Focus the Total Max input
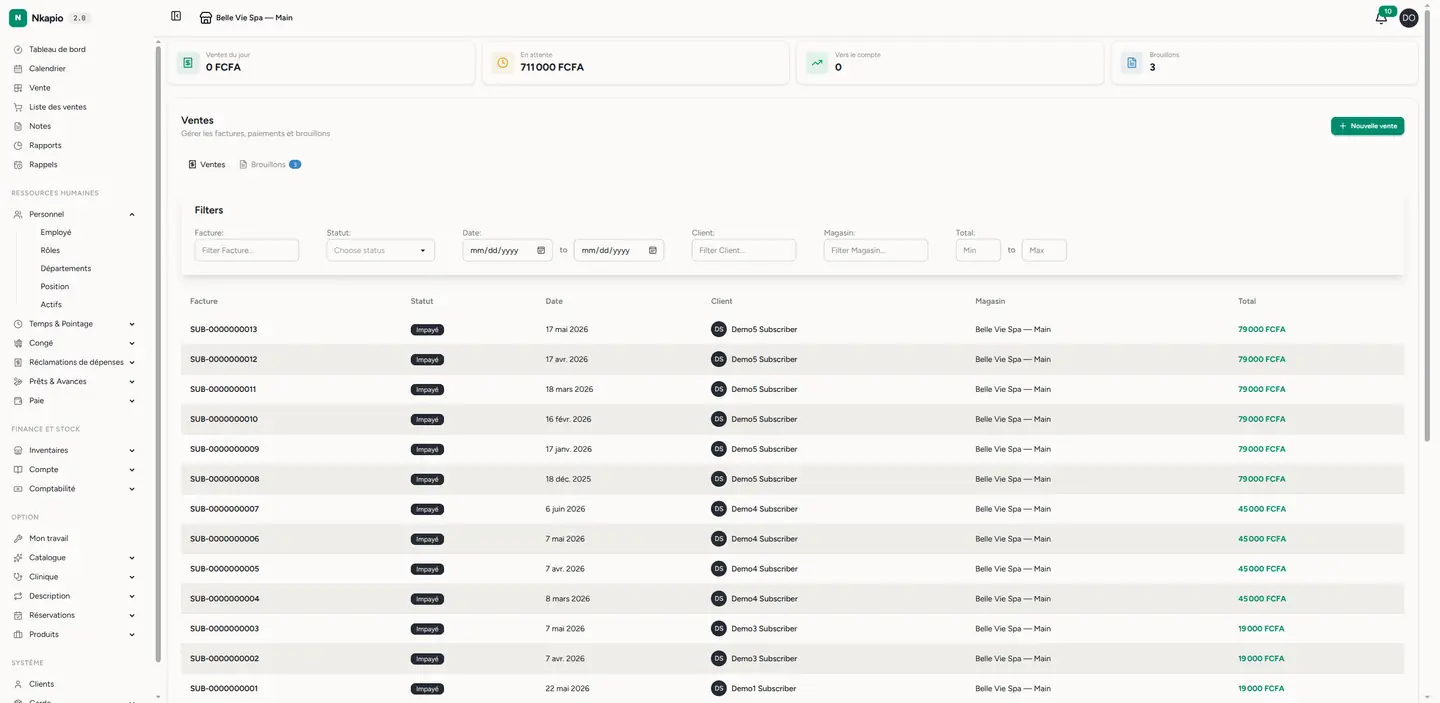This screenshot has width=1440, height=703. tap(1044, 250)
